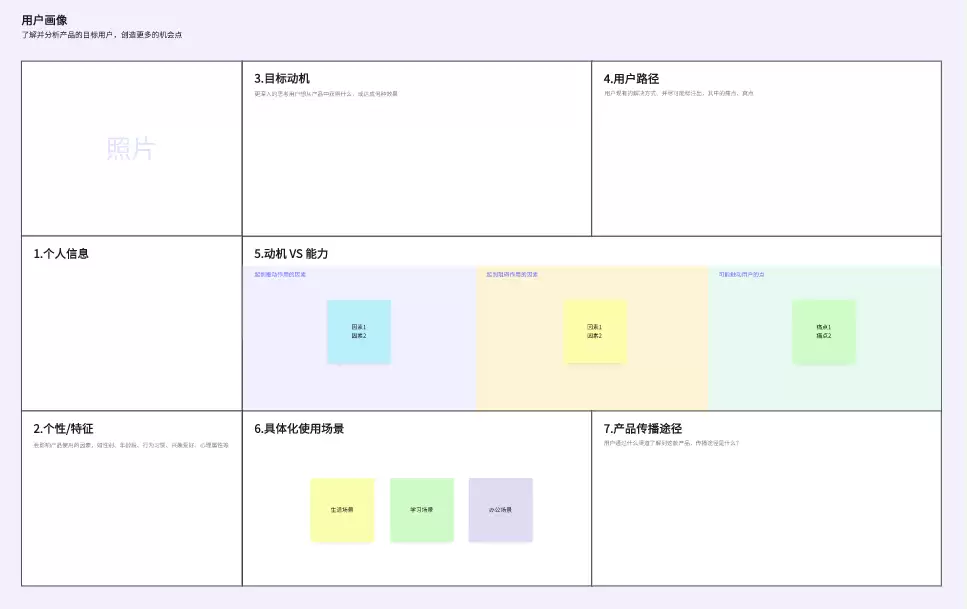Select the blue sticky note with 因素1 因素2
This screenshot has width=967, height=609.
(x=359, y=331)
